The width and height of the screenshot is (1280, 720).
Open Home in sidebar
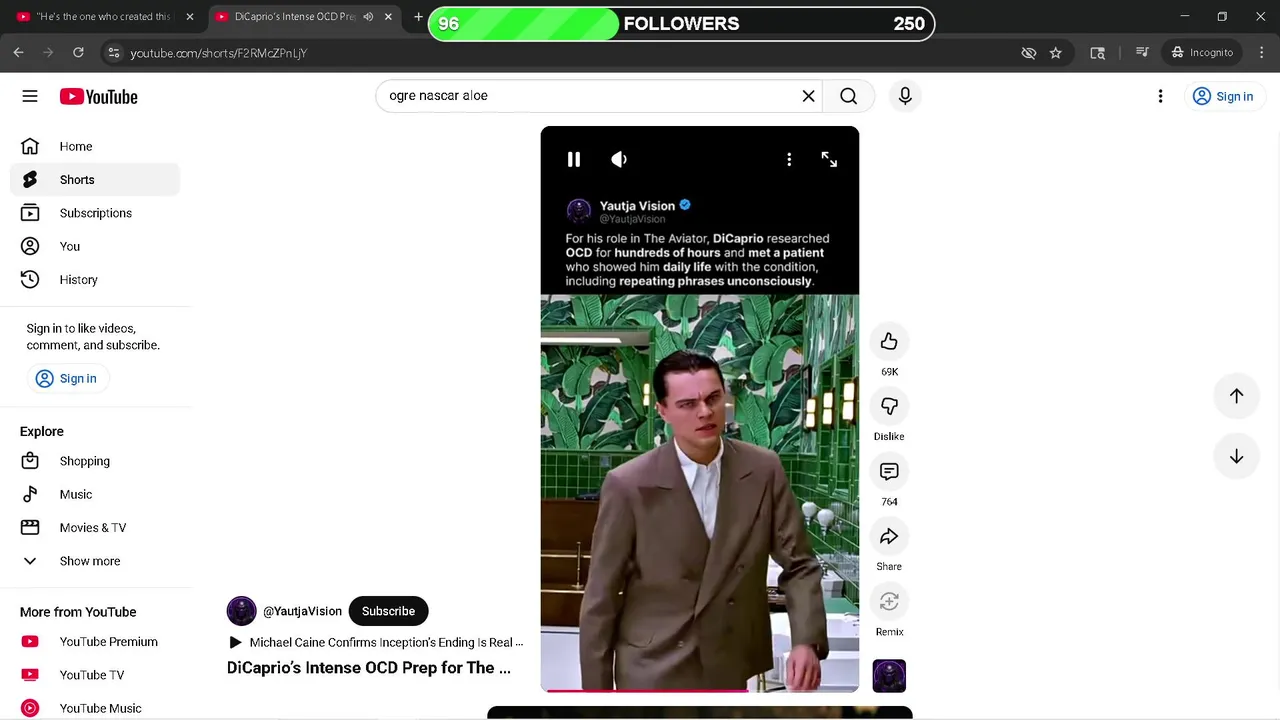tap(95, 146)
